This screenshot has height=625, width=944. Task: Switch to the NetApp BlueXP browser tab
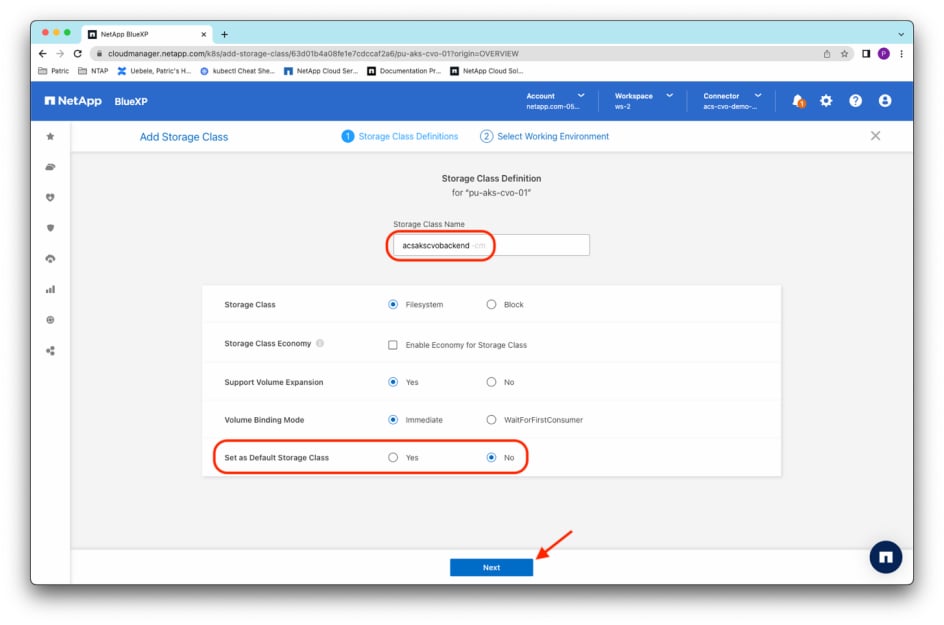(147, 34)
